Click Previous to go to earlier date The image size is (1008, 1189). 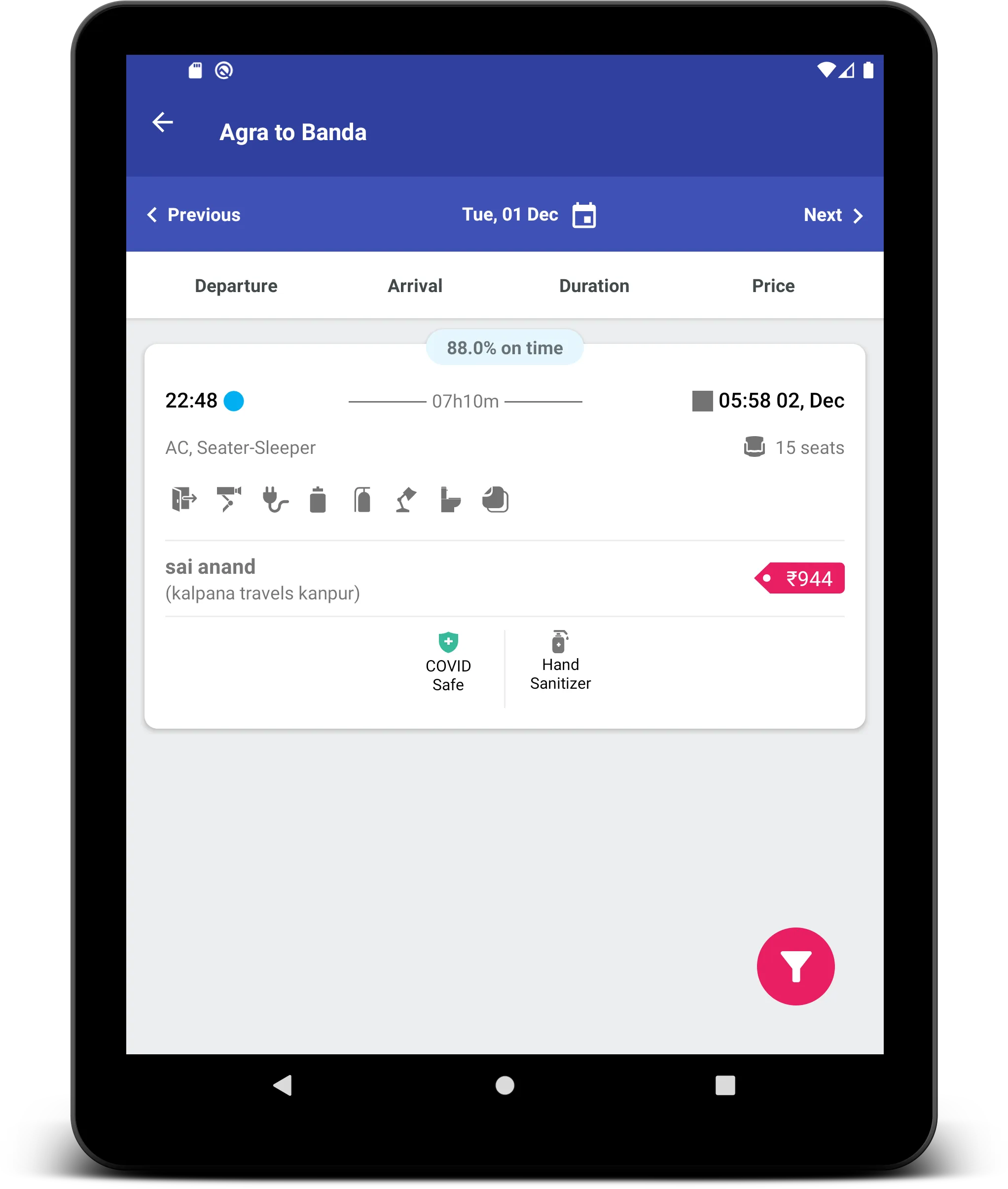click(192, 215)
